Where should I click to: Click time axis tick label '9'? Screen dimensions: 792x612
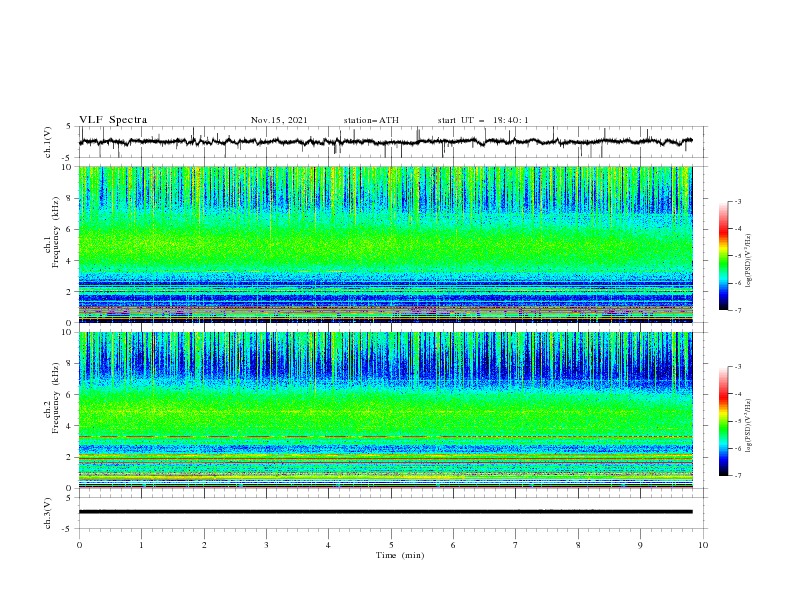tap(640, 545)
